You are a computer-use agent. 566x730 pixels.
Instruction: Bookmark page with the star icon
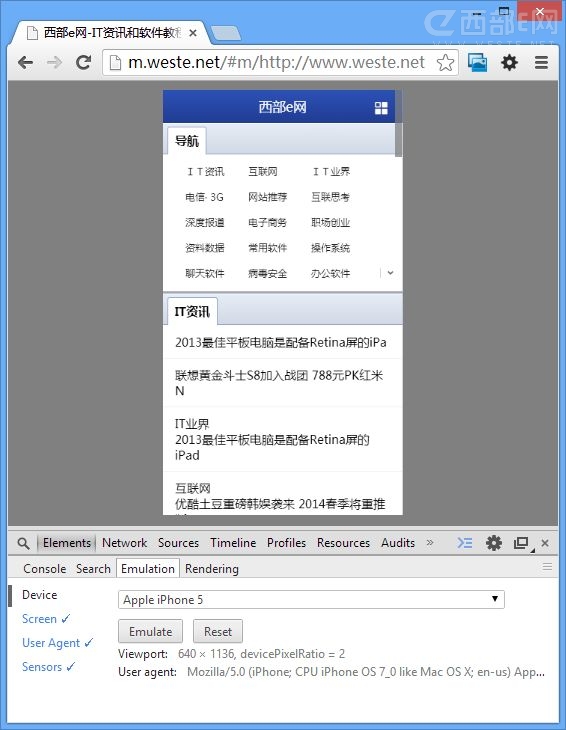(x=445, y=62)
